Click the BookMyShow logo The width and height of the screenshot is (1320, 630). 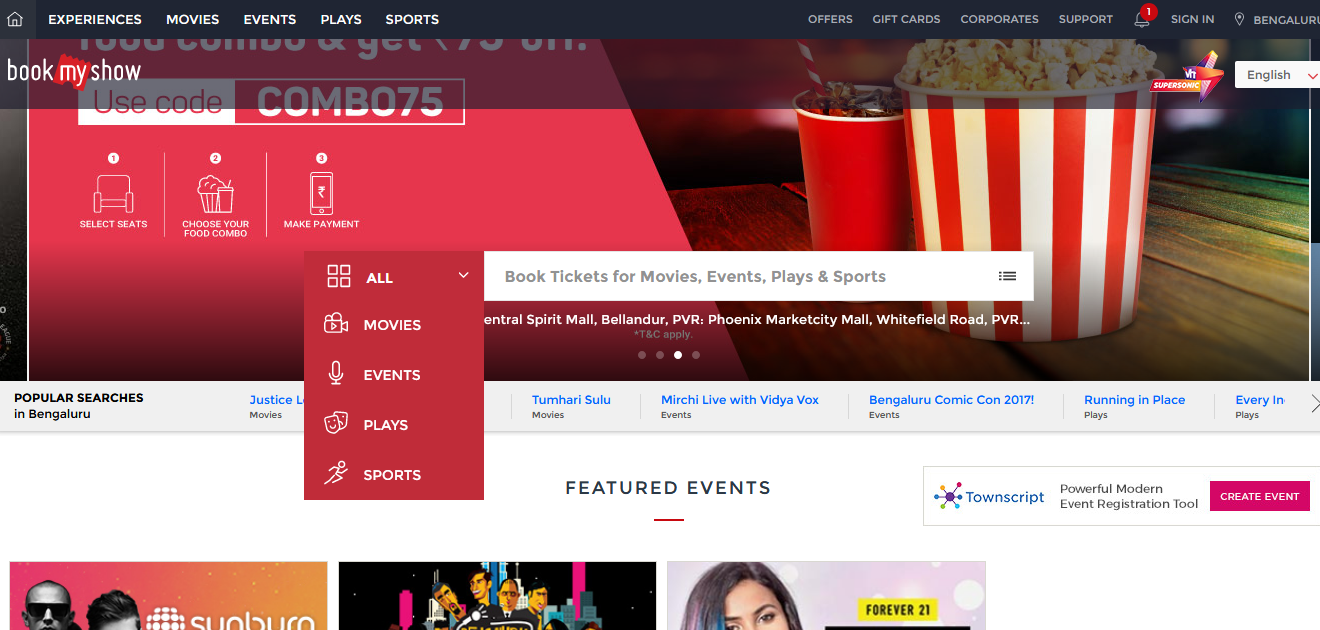tap(74, 71)
